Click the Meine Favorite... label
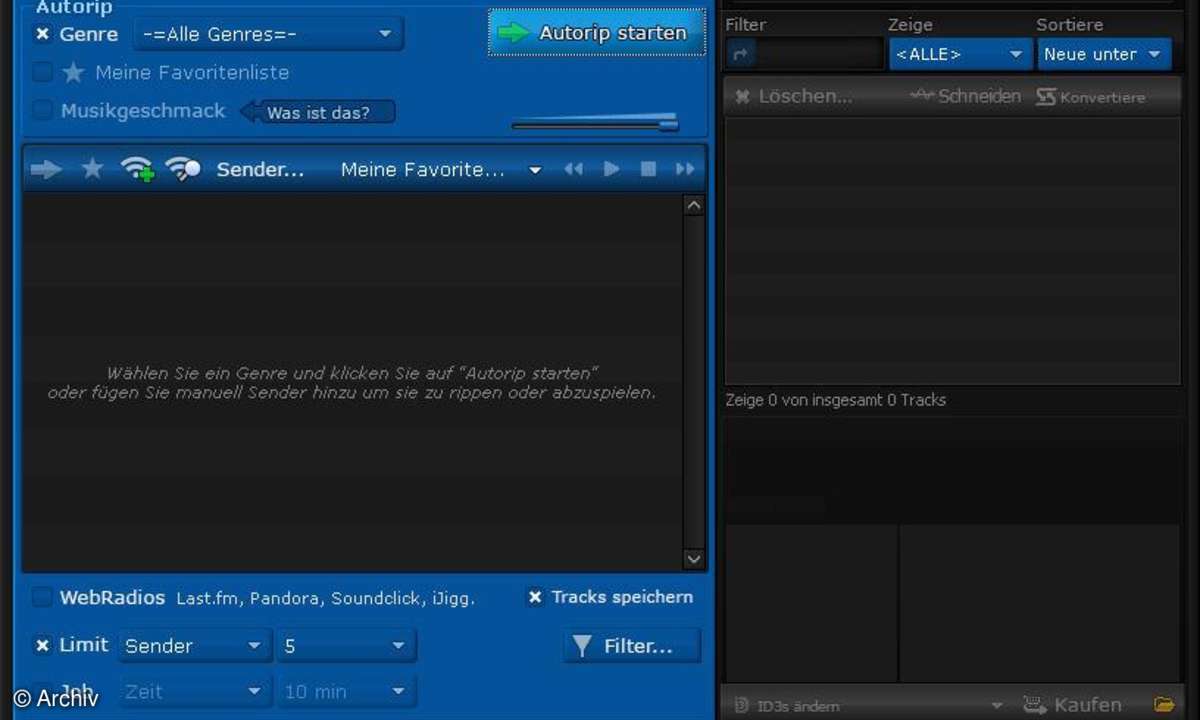The width and height of the screenshot is (1200, 720). click(x=422, y=170)
